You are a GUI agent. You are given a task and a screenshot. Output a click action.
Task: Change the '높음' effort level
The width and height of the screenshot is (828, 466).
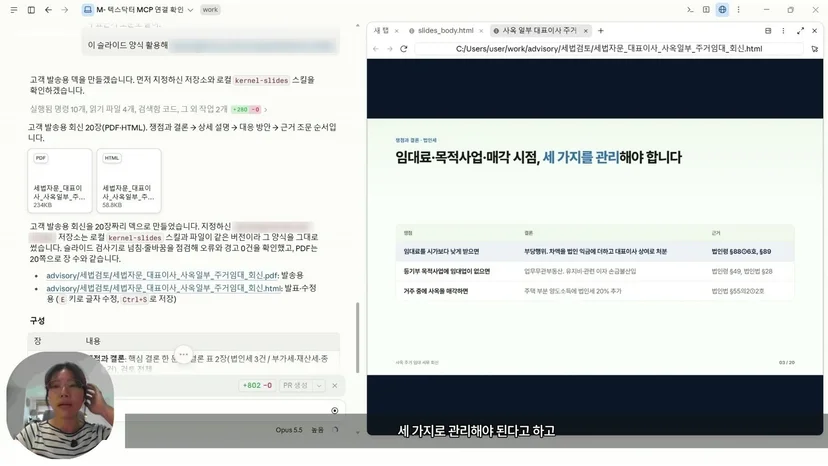point(317,430)
